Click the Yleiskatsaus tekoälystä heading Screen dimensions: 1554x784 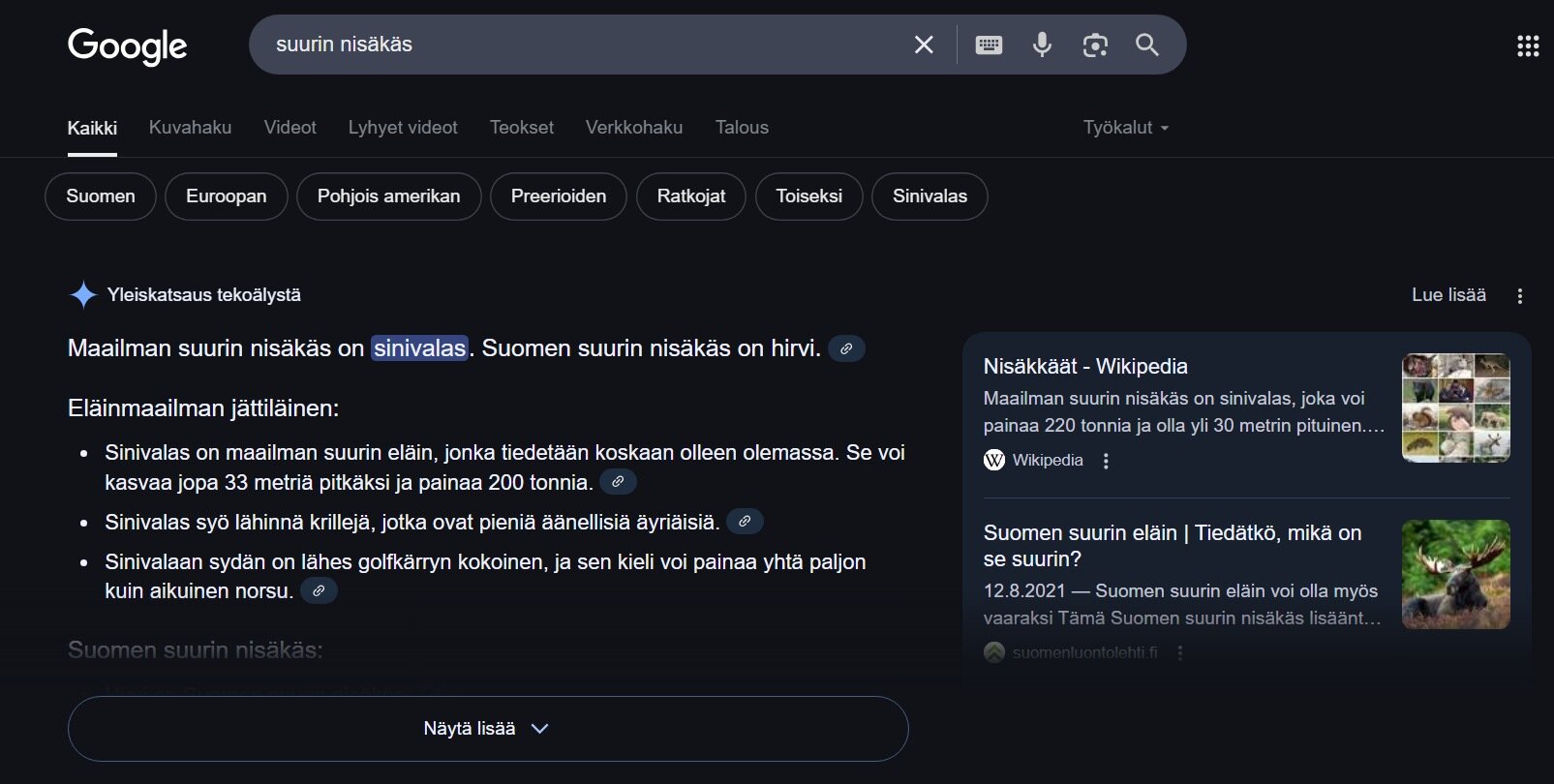204,295
